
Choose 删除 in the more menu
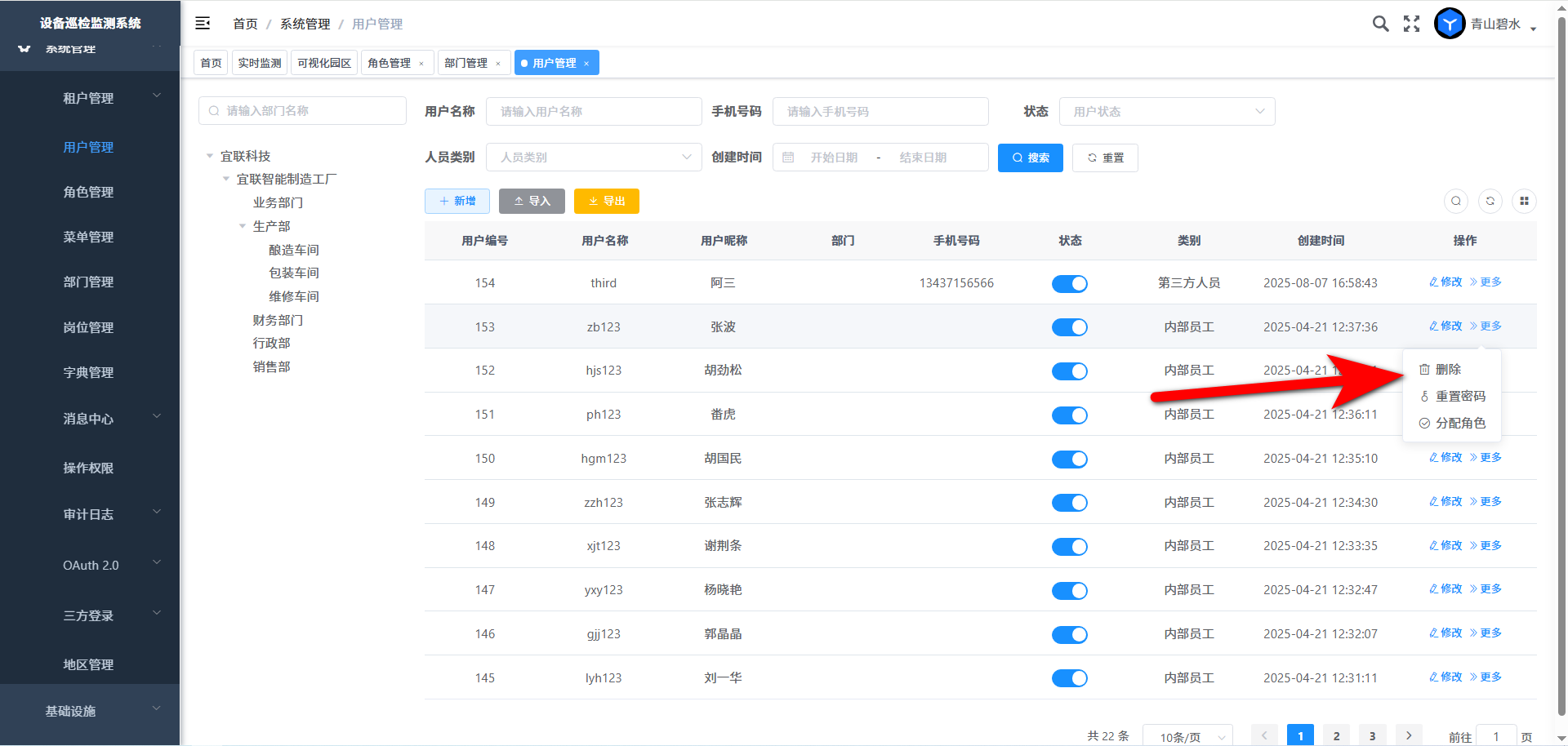1447,370
